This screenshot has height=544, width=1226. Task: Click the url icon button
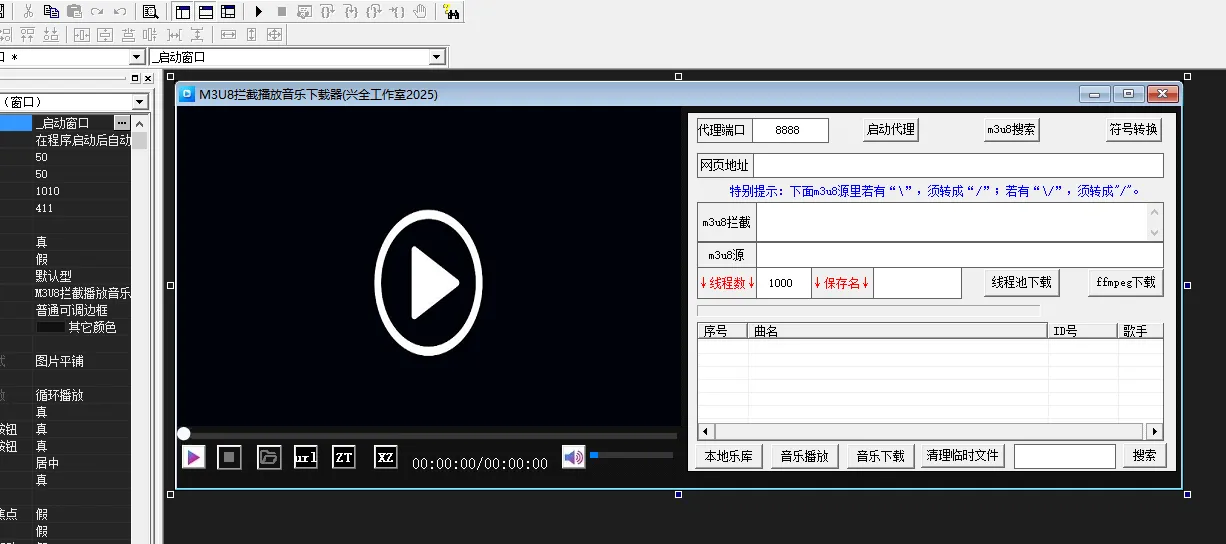[306, 457]
